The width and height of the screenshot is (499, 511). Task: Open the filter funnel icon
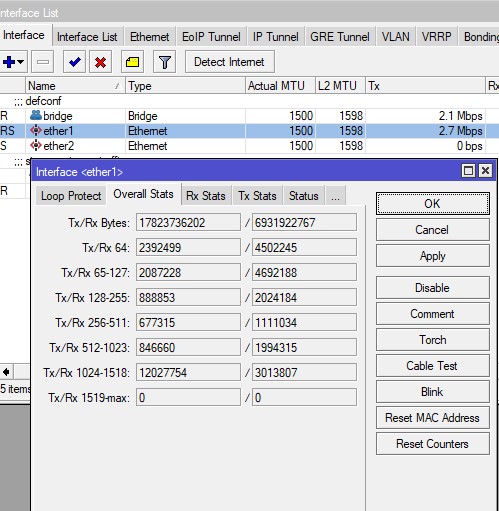click(x=164, y=62)
